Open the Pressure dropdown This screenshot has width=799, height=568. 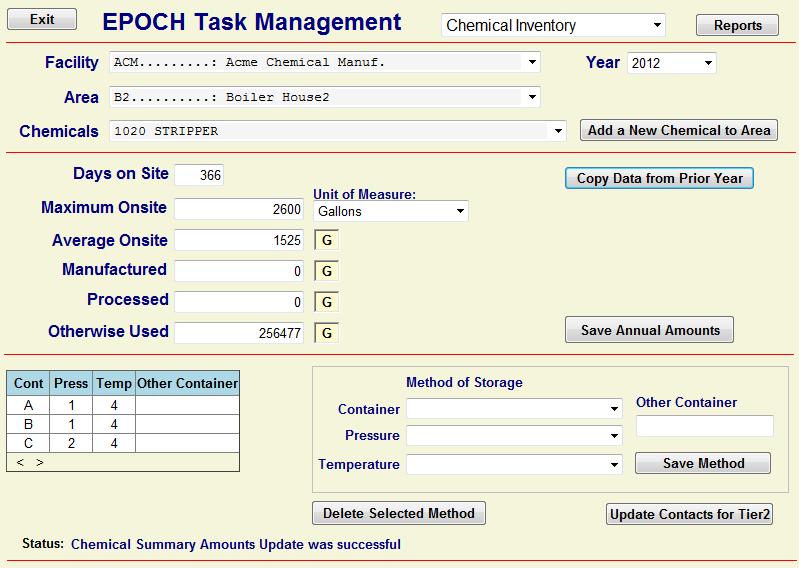[514, 436]
